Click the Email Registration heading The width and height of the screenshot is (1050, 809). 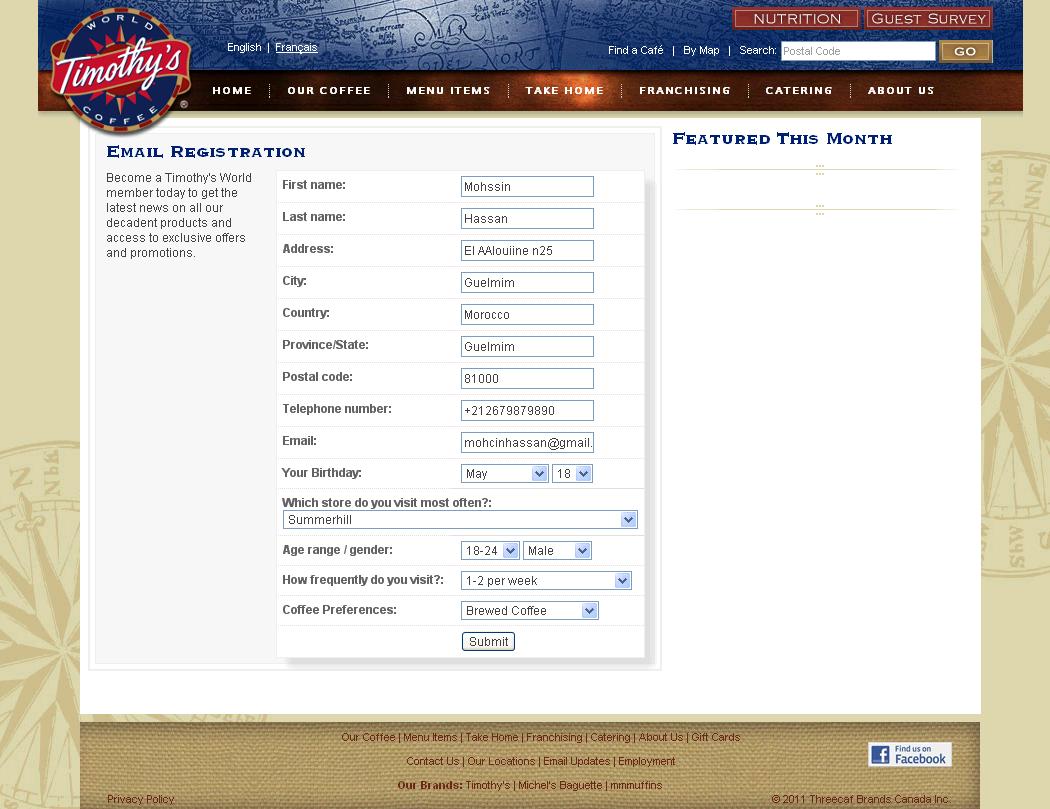pyautogui.click(x=206, y=152)
